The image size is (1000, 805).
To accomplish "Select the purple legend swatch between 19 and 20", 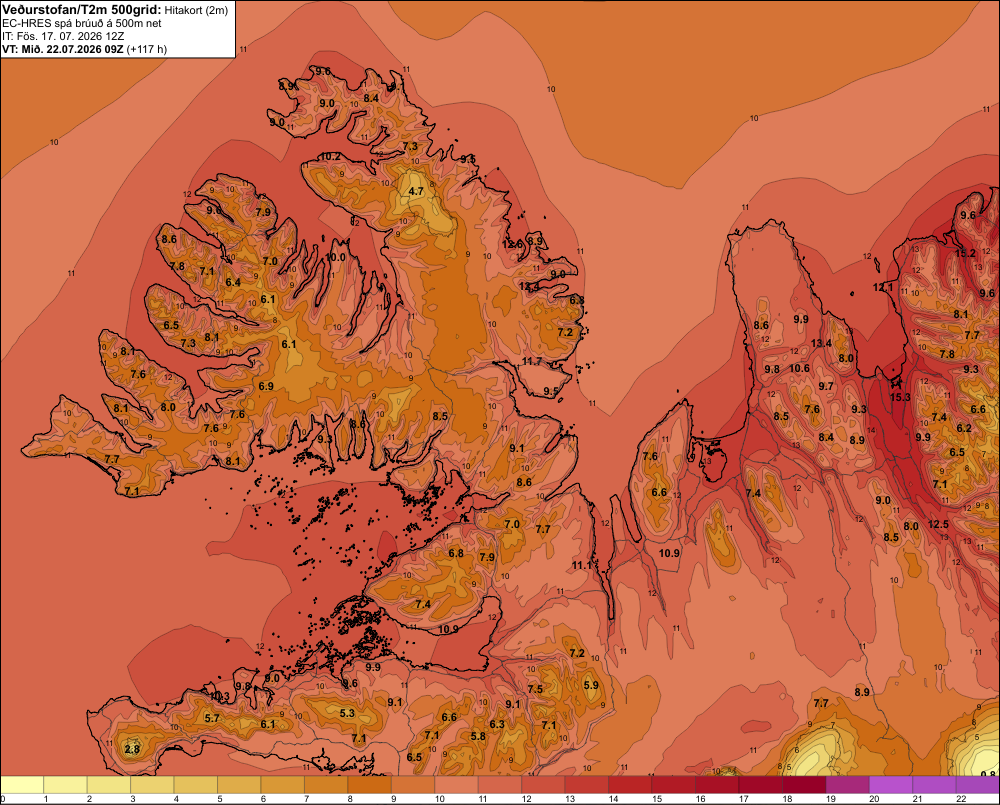I will pos(848,785).
